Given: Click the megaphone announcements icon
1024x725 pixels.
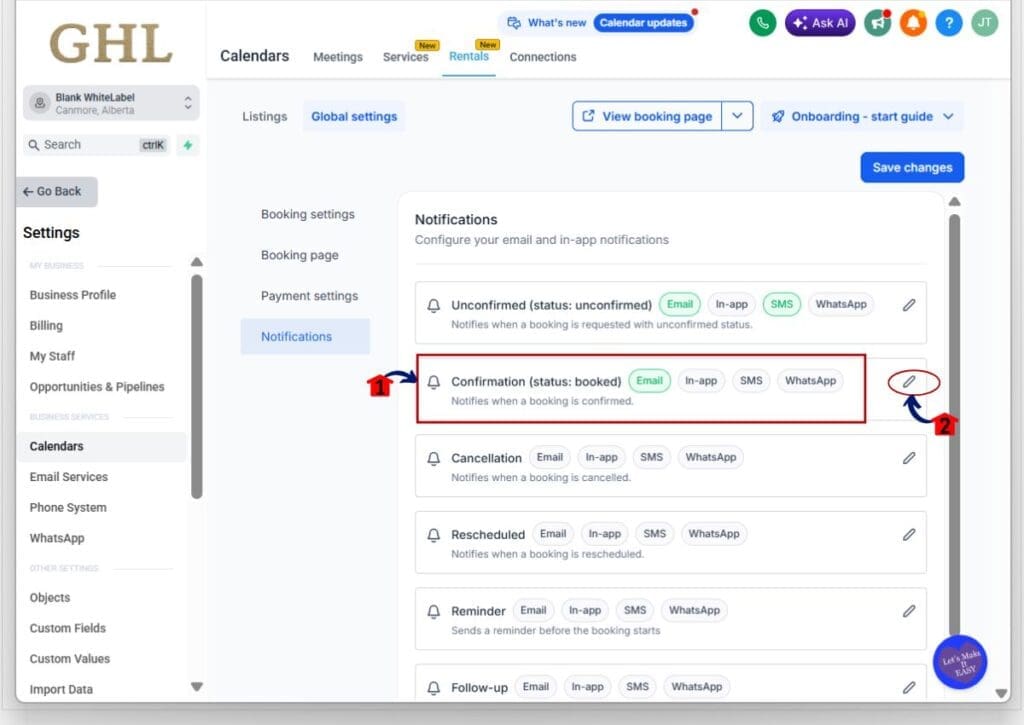Looking at the screenshot, I should point(877,23).
